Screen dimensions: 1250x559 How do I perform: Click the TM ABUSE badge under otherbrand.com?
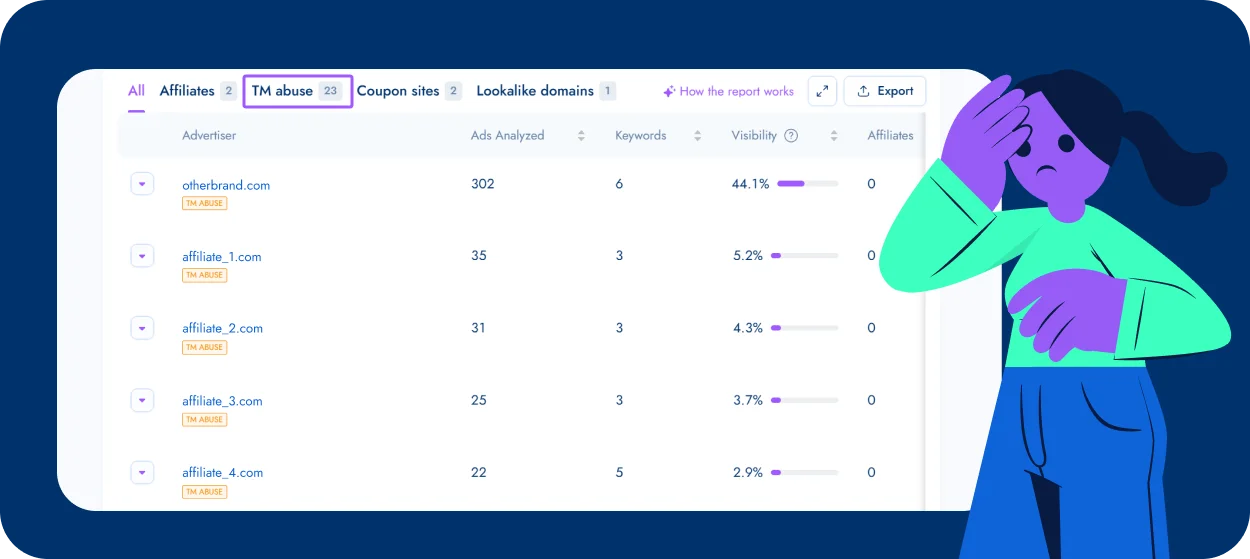[x=204, y=203]
